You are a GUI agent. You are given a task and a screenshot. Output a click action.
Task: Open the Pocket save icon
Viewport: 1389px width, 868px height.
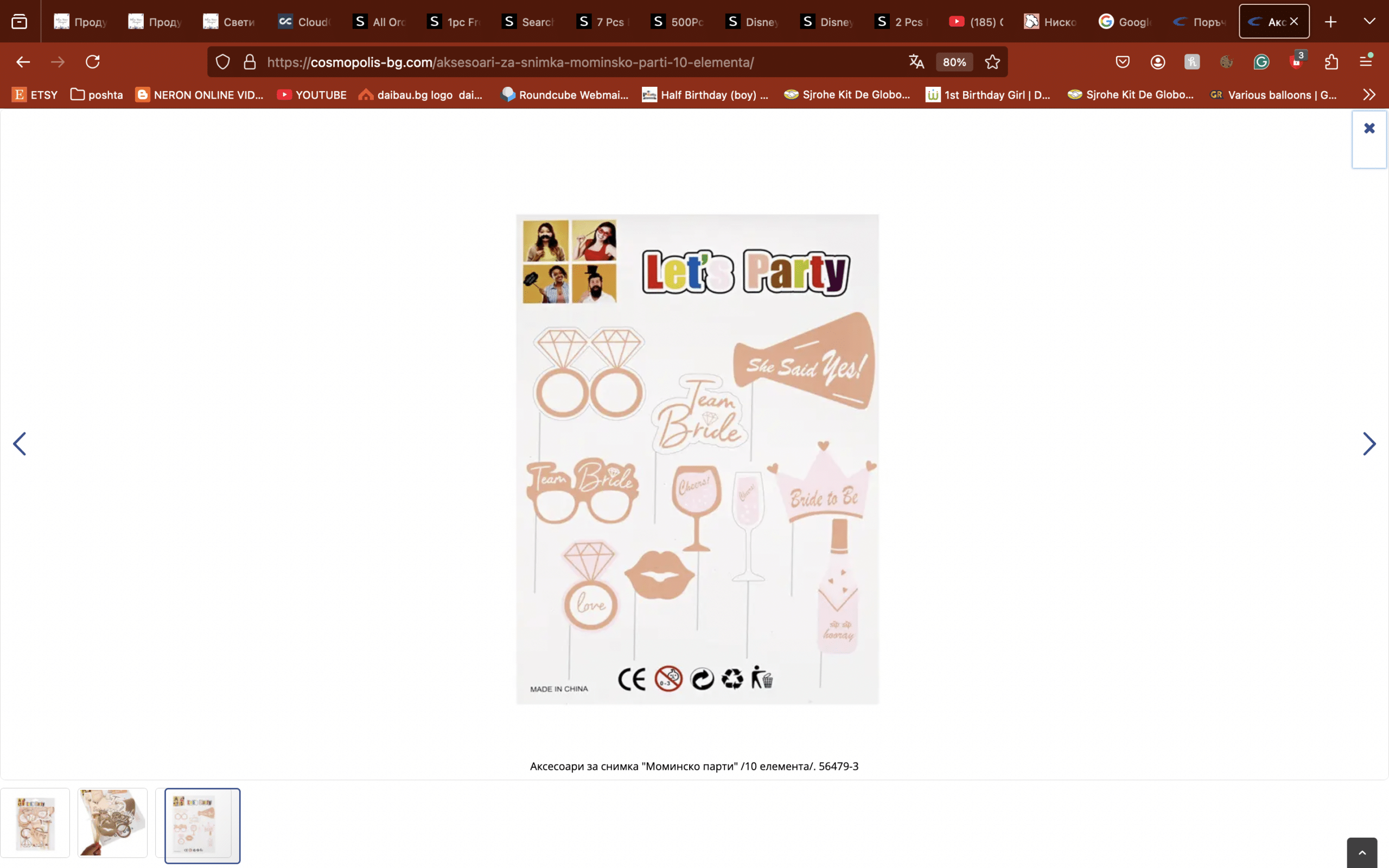pos(1123,62)
